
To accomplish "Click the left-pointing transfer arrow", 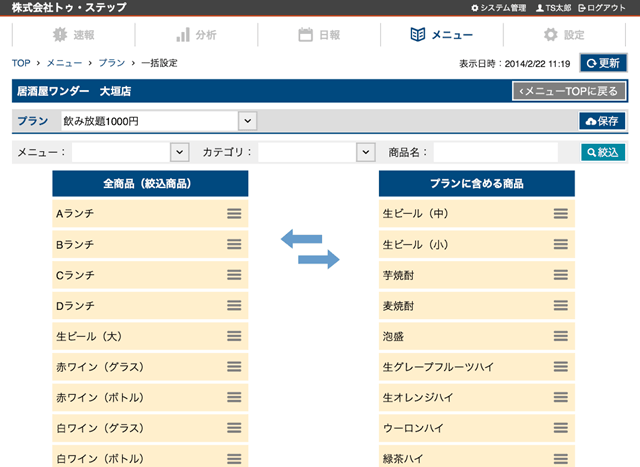I will click(300, 238).
